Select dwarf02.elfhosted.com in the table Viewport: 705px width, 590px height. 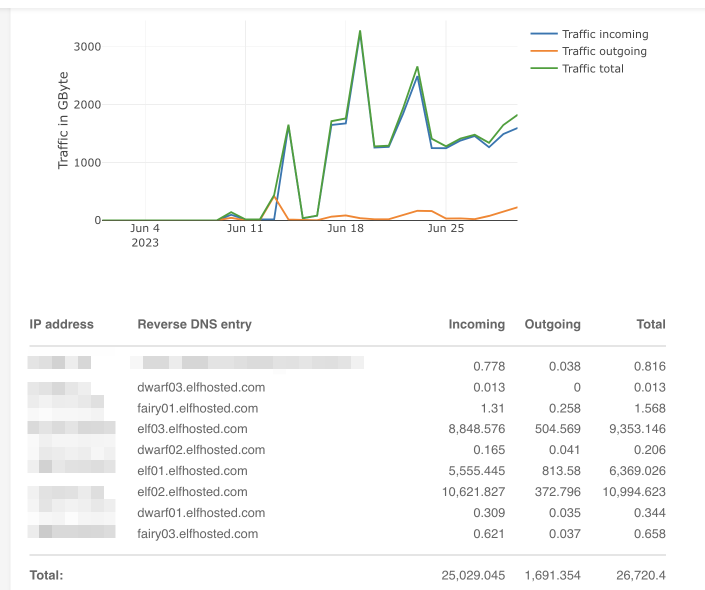pos(201,450)
